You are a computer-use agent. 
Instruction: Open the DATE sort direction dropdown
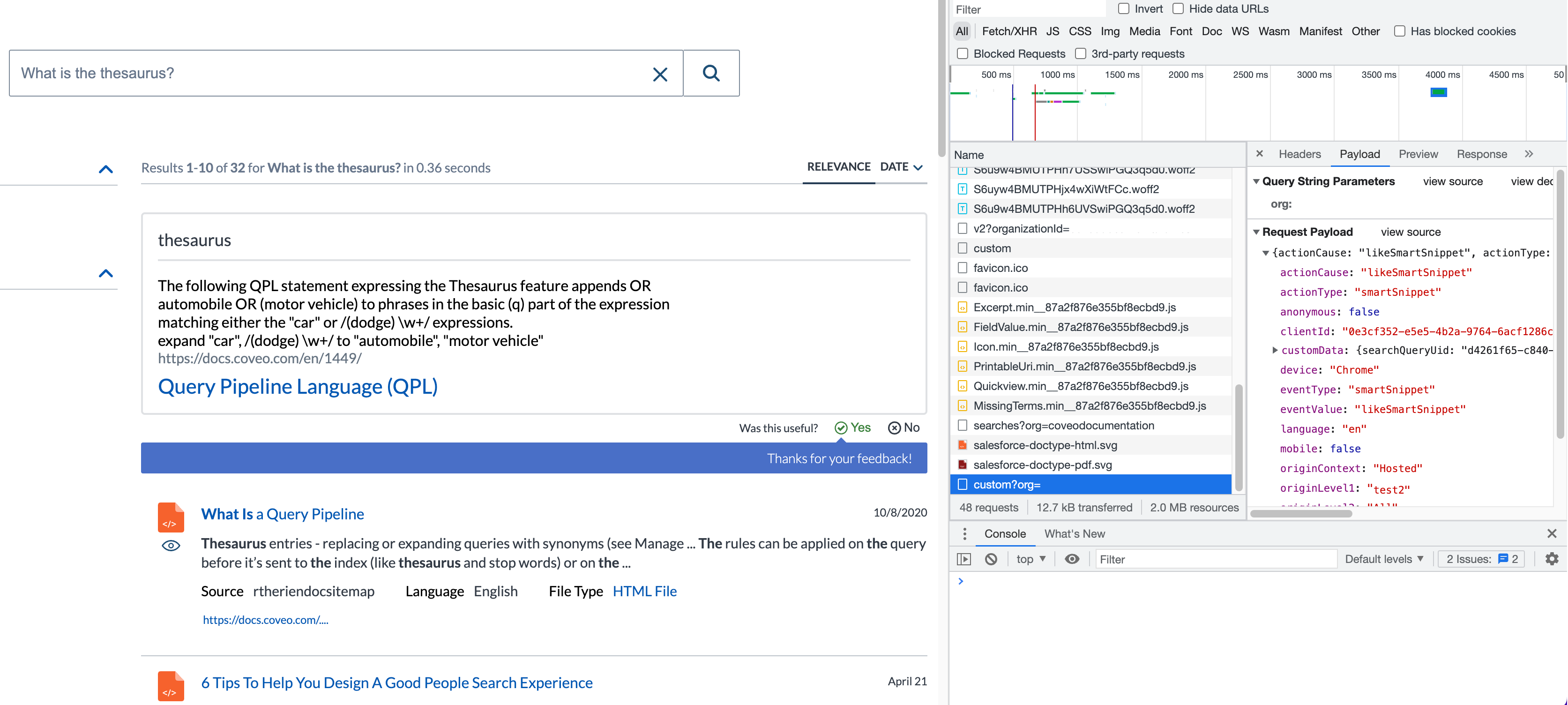click(x=918, y=167)
